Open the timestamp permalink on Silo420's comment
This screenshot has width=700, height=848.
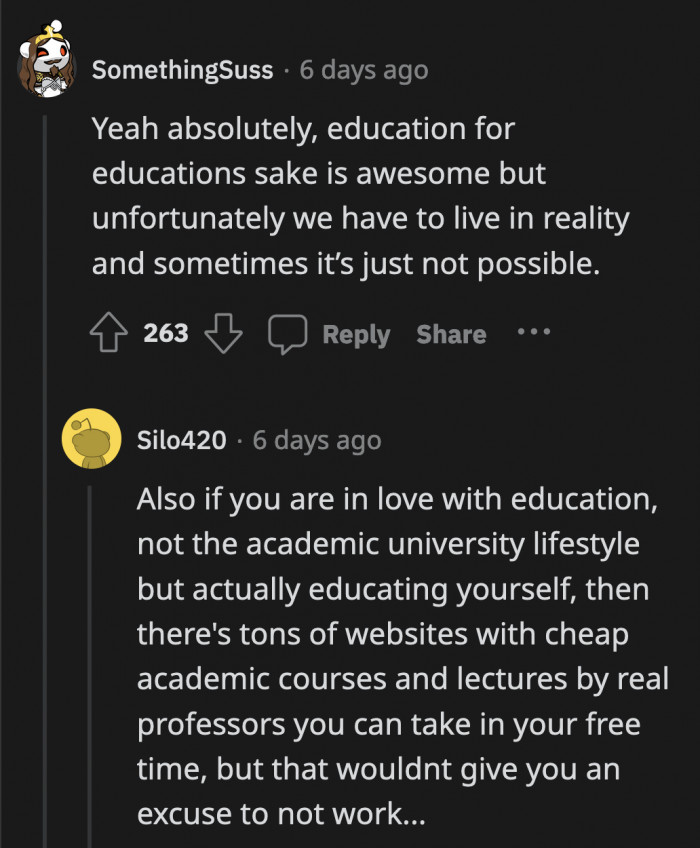coord(317,441)
